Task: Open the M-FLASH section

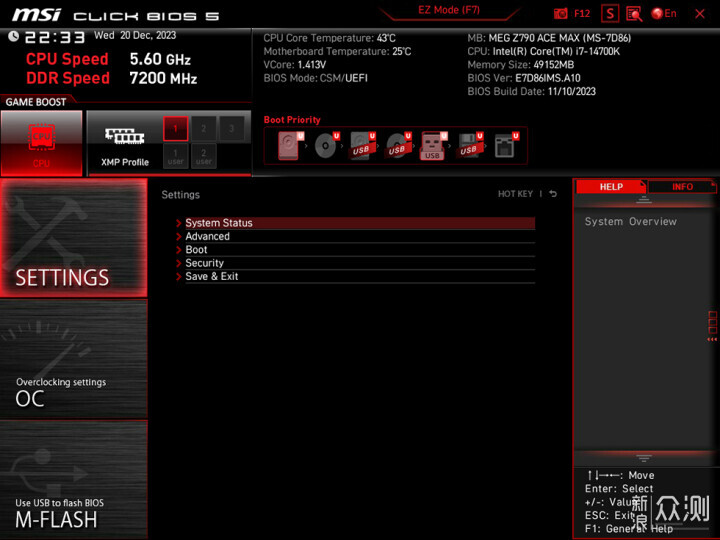Action: 73,479
